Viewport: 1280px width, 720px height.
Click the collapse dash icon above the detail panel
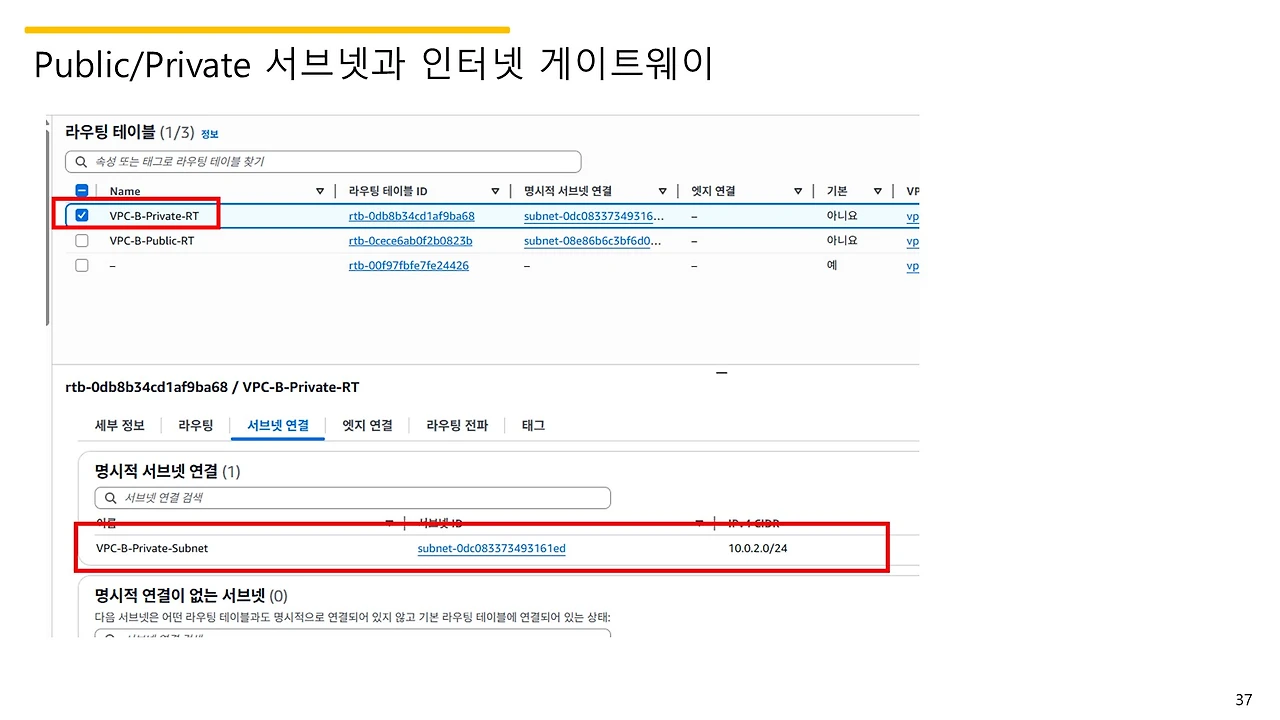pyautogui.click(x=721, y=371)
